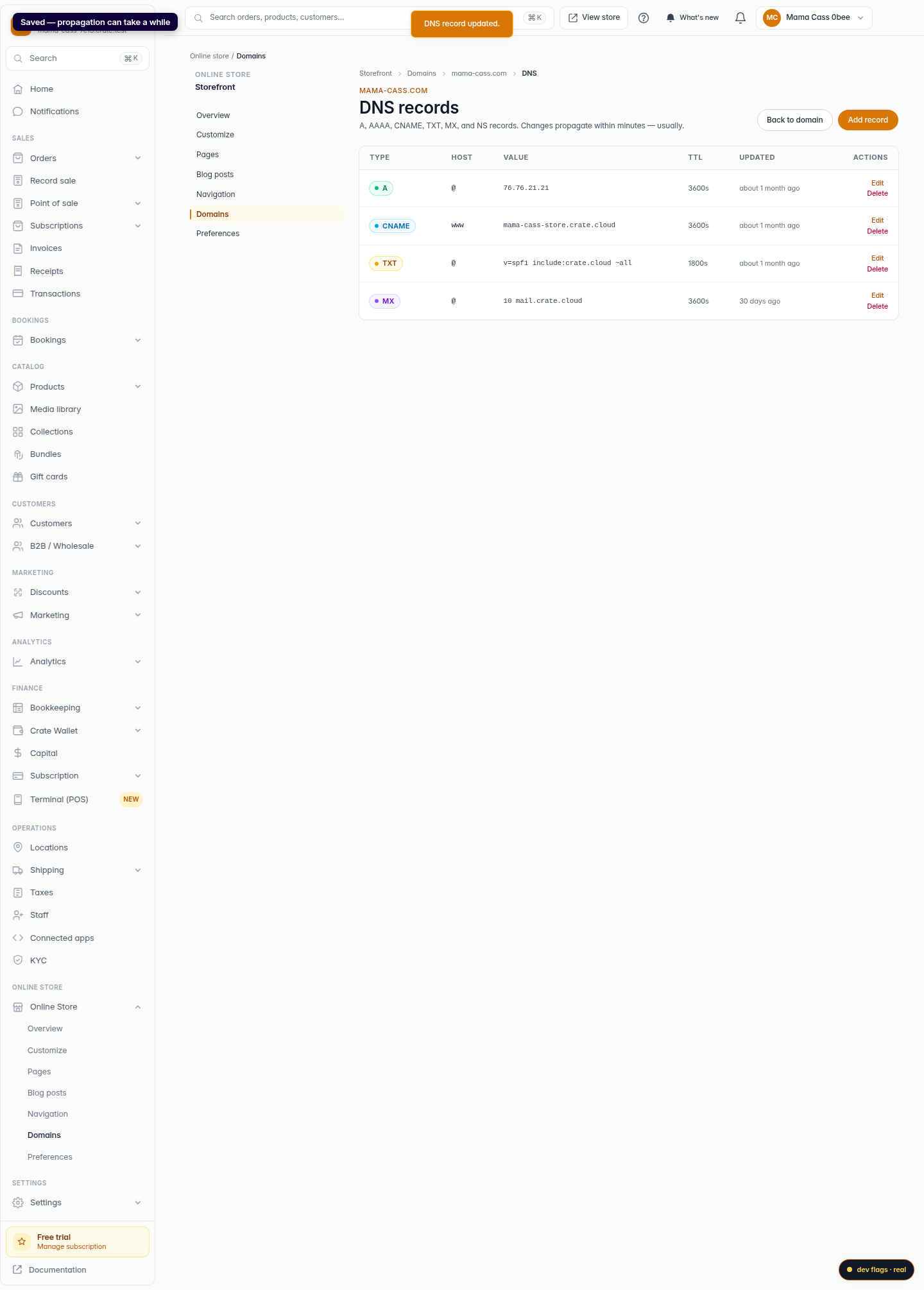Click value mama-cass-store.crate.cloud
Image resolution: width=924 pixels, height=1290 pixels.
[559, 225]
